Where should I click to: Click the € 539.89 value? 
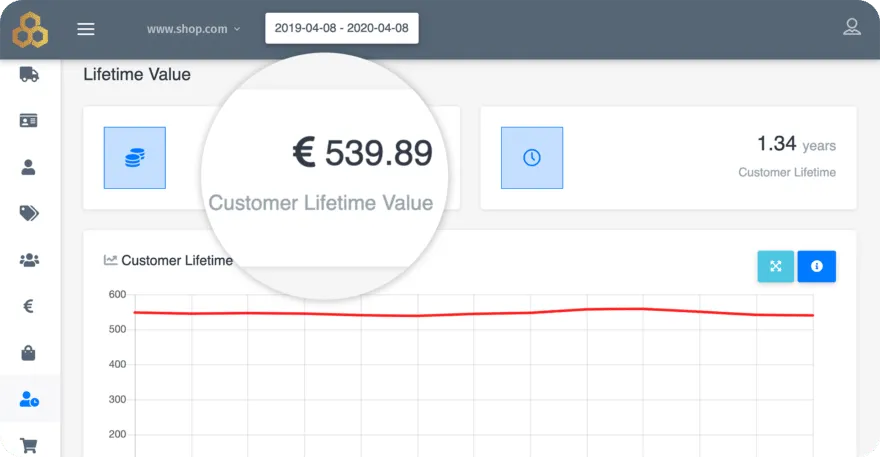click(363, 153)
